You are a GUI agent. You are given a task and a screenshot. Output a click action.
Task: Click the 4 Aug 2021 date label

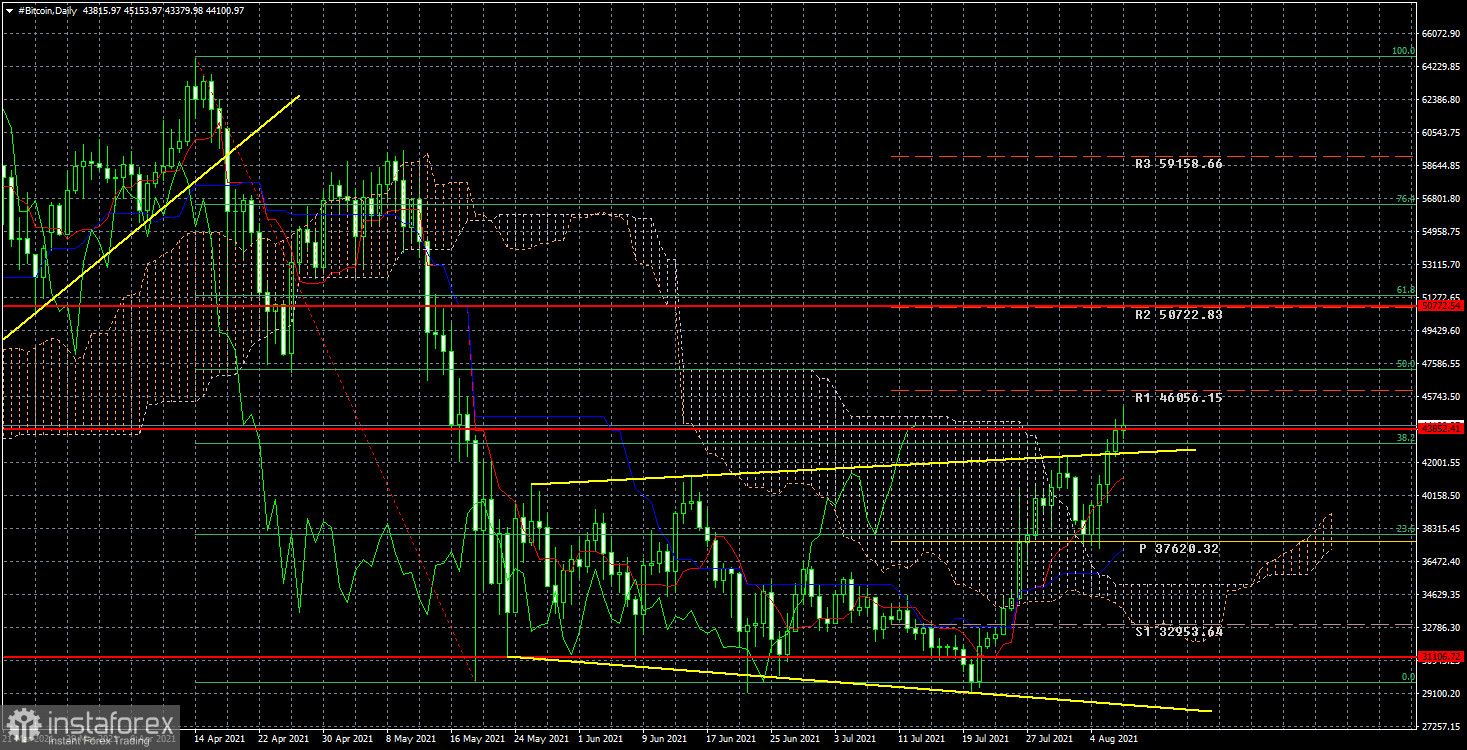click(1114, 740)
